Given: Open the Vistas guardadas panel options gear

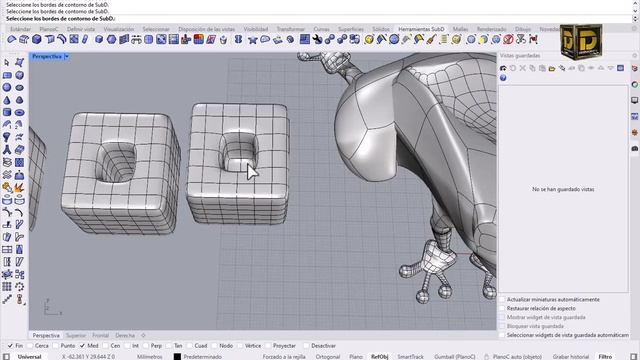Looking at the screenshot, I should pyautogui.click(x=634, y=56).
